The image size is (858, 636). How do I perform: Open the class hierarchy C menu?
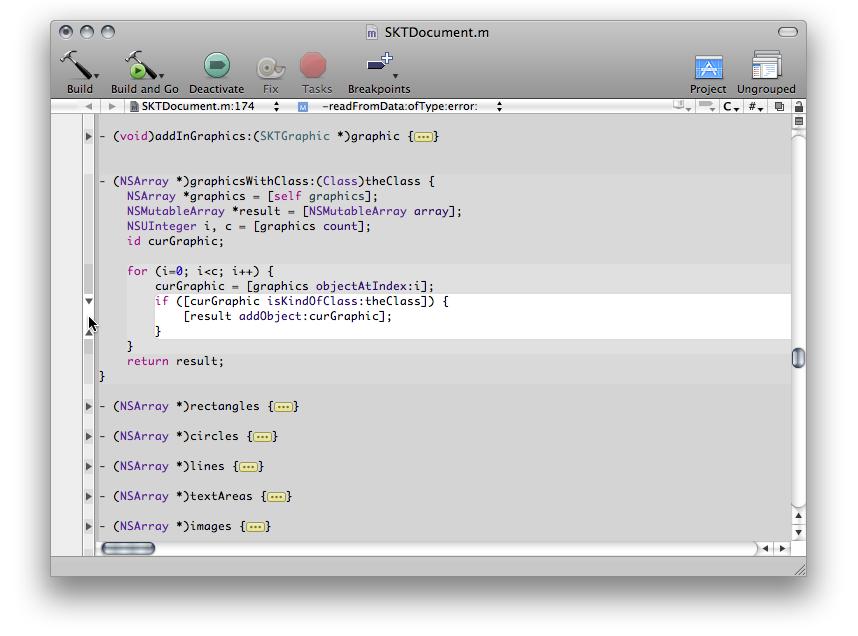point(731,106)
